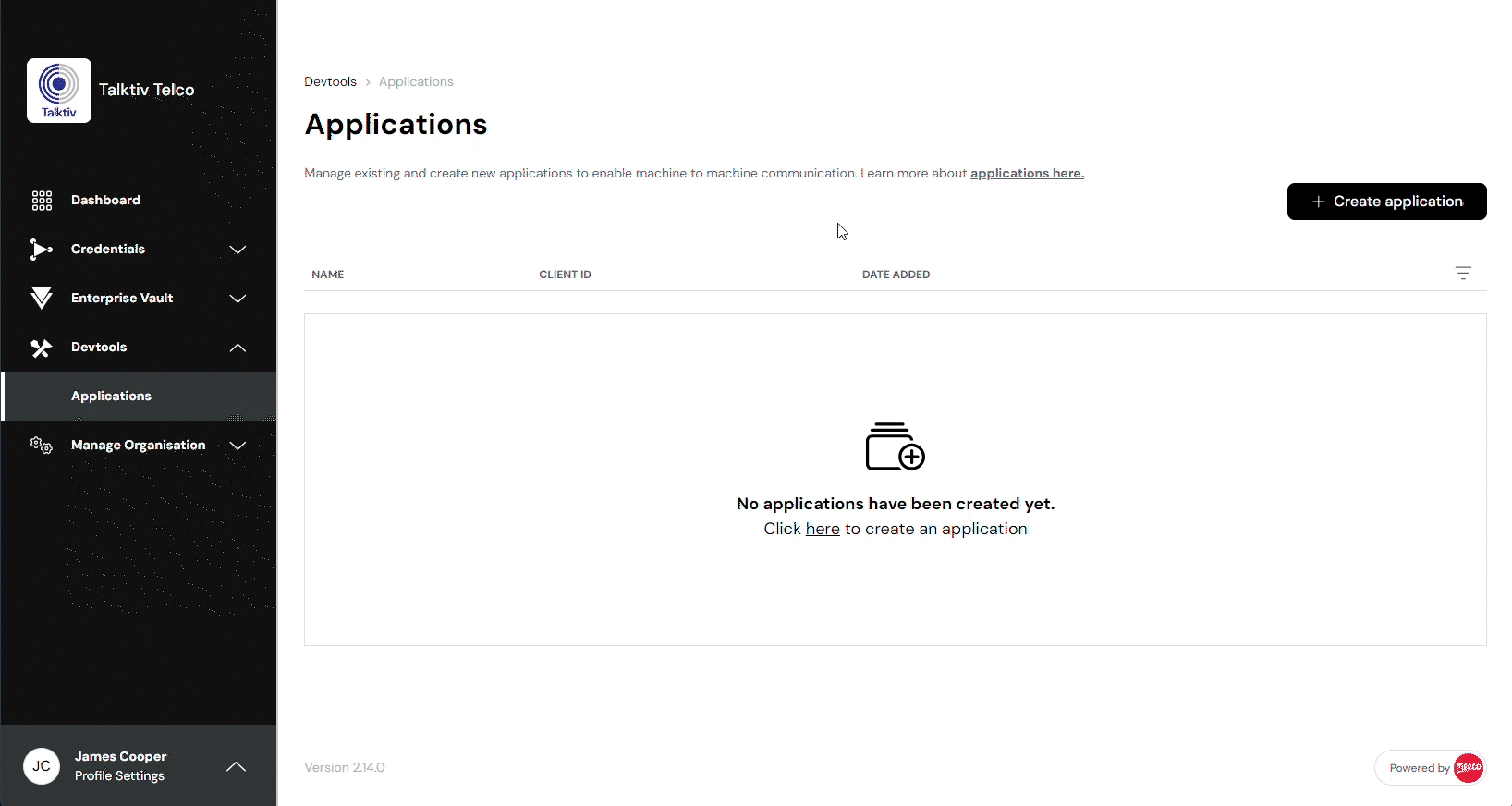Image resolution: width=1512 pixels, height=806 pixels.
Task: Click the Applications page heading
Action: (x=396, y=124)
